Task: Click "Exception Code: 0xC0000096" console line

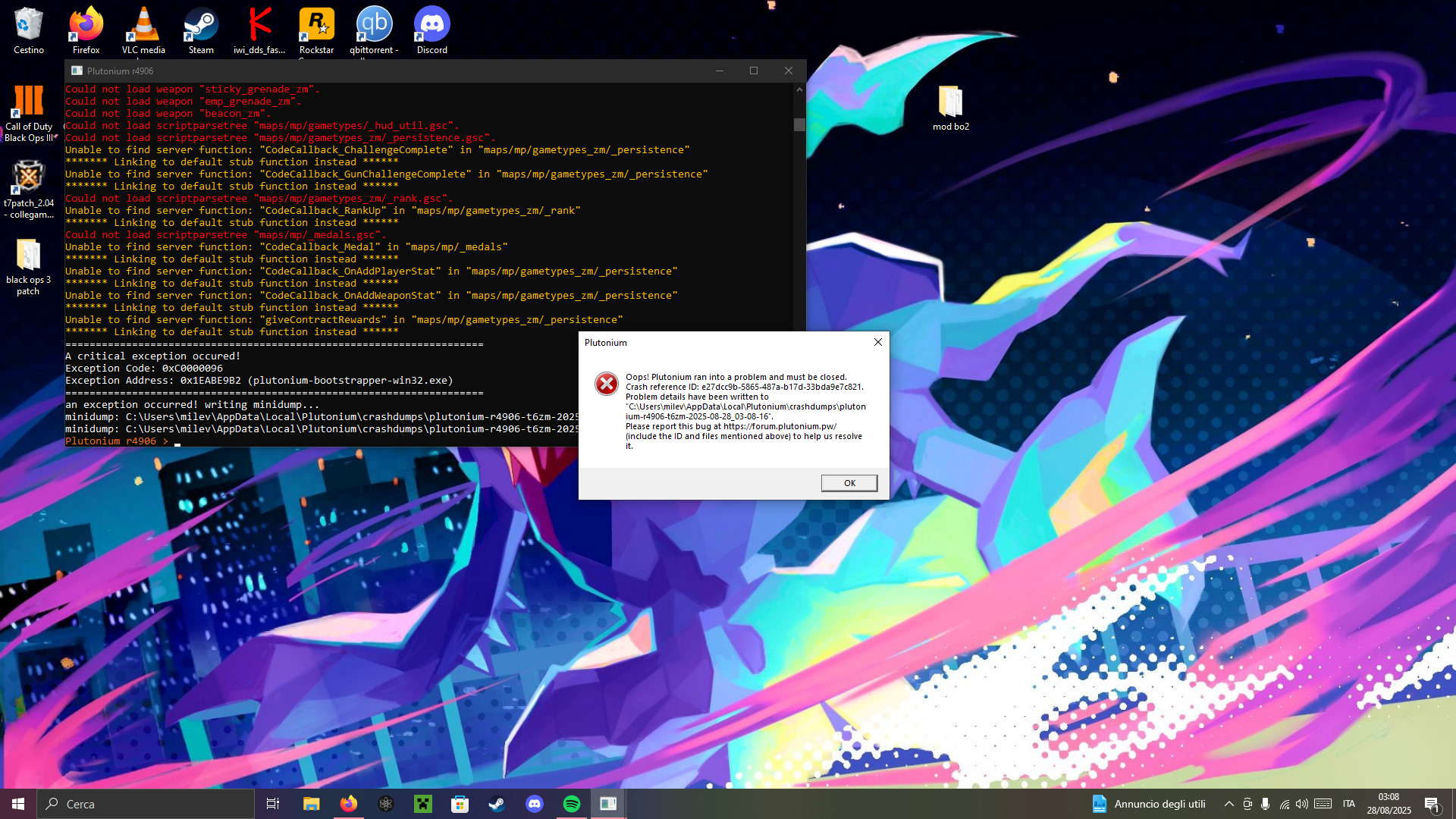Action: [x=144, y=369]
